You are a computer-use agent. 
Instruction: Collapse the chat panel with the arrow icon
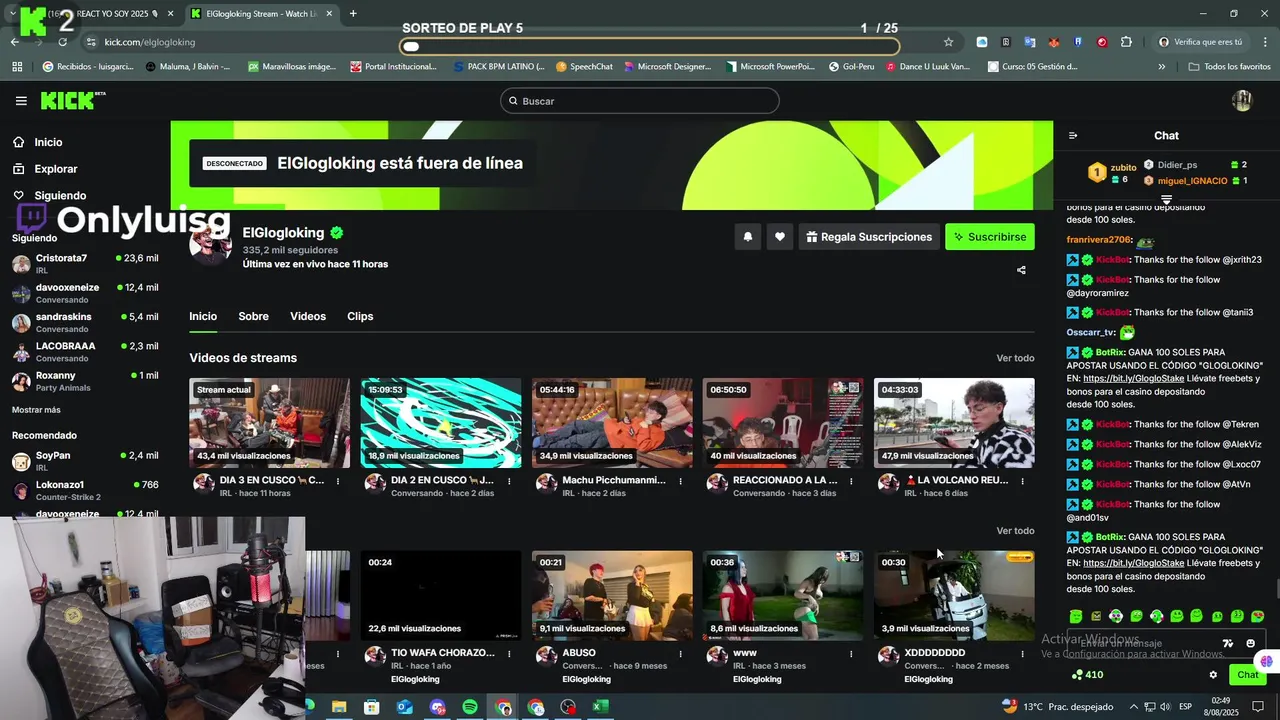[1073, 136]
